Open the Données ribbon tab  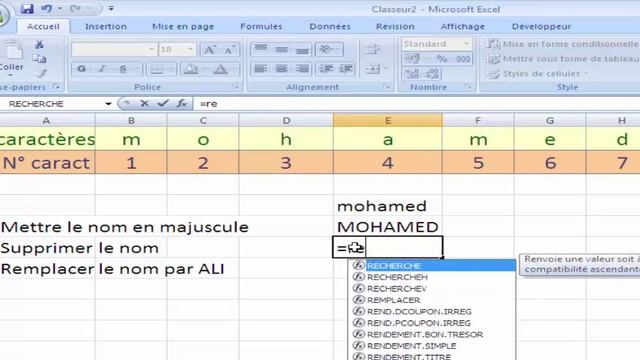[330, 27]
